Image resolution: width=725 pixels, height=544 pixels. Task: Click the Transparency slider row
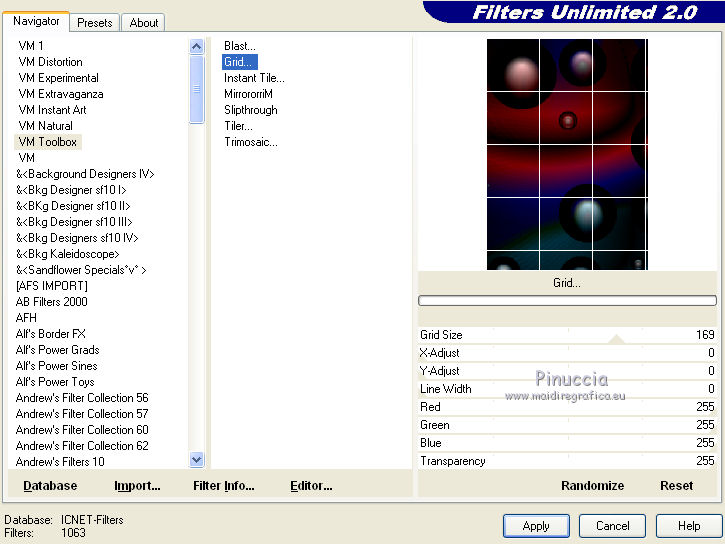(567, 461)
